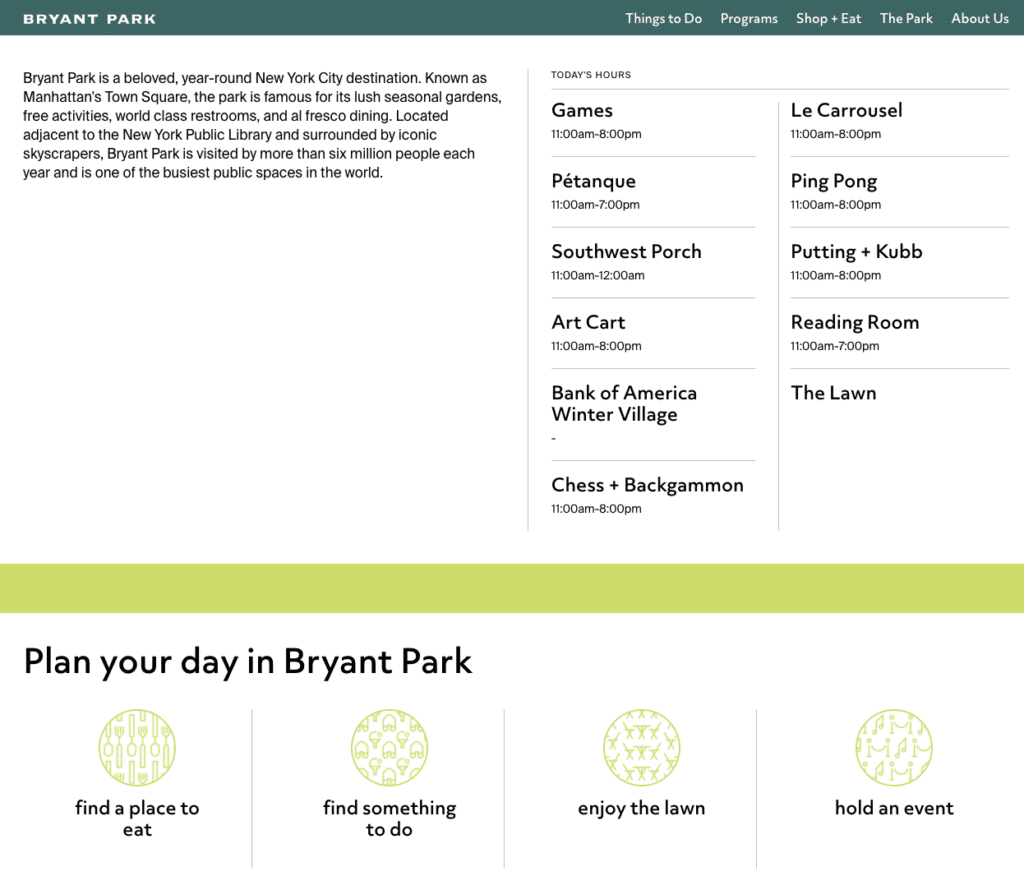The image size is (1024, 876).
Task: Open the Art Cart listing
Action: [588, 322]
